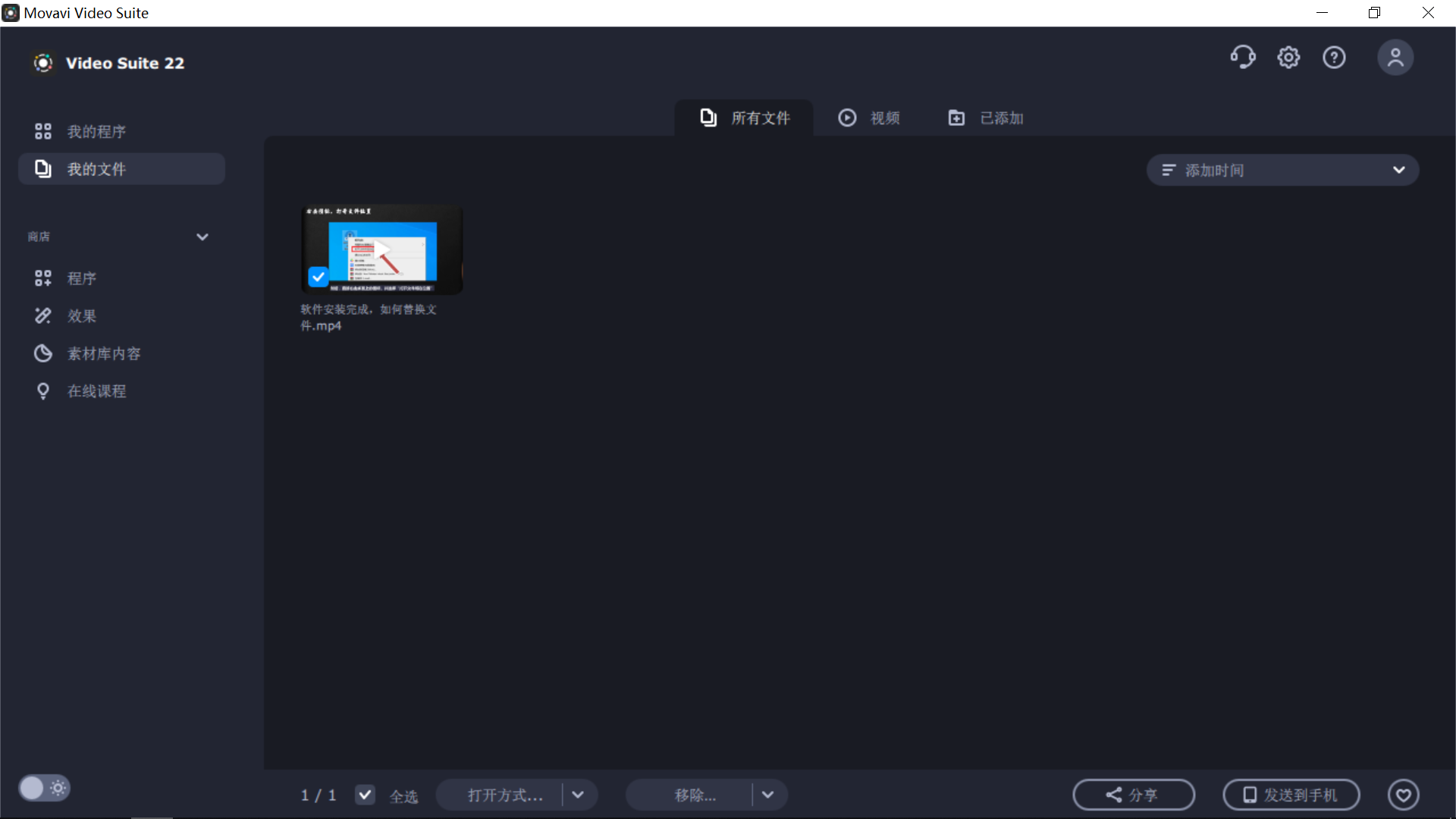
Task: Open 在线课程 in the sidebar
Action: [121, 391]
